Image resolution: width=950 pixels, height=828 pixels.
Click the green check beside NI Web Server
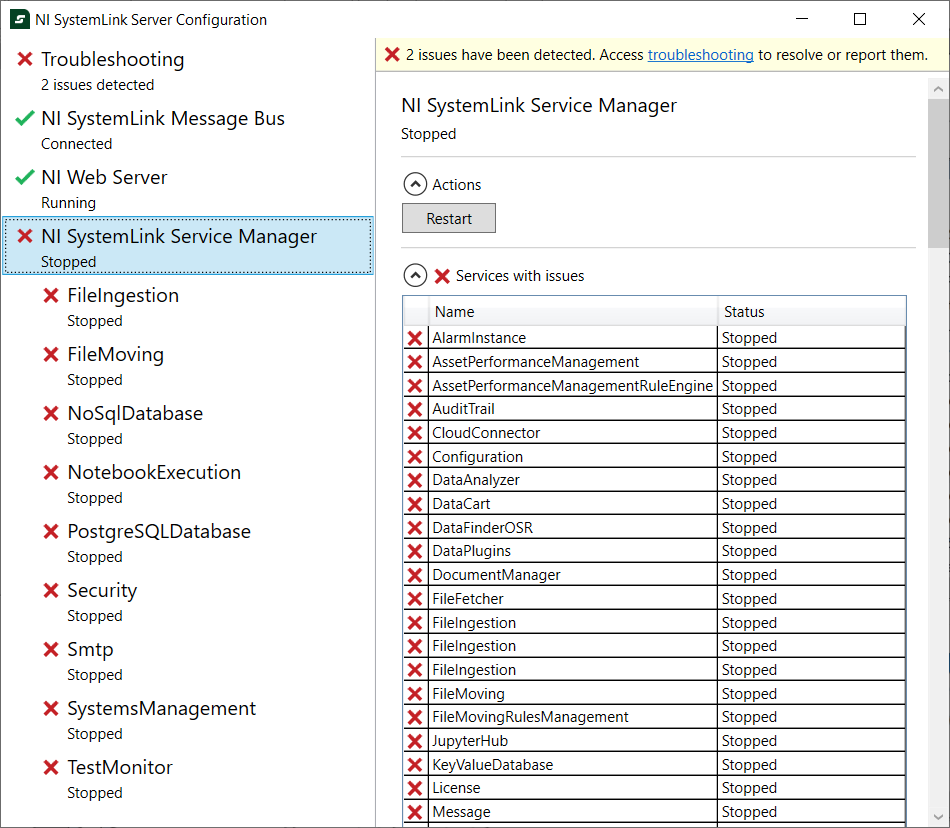coord(25,177)
